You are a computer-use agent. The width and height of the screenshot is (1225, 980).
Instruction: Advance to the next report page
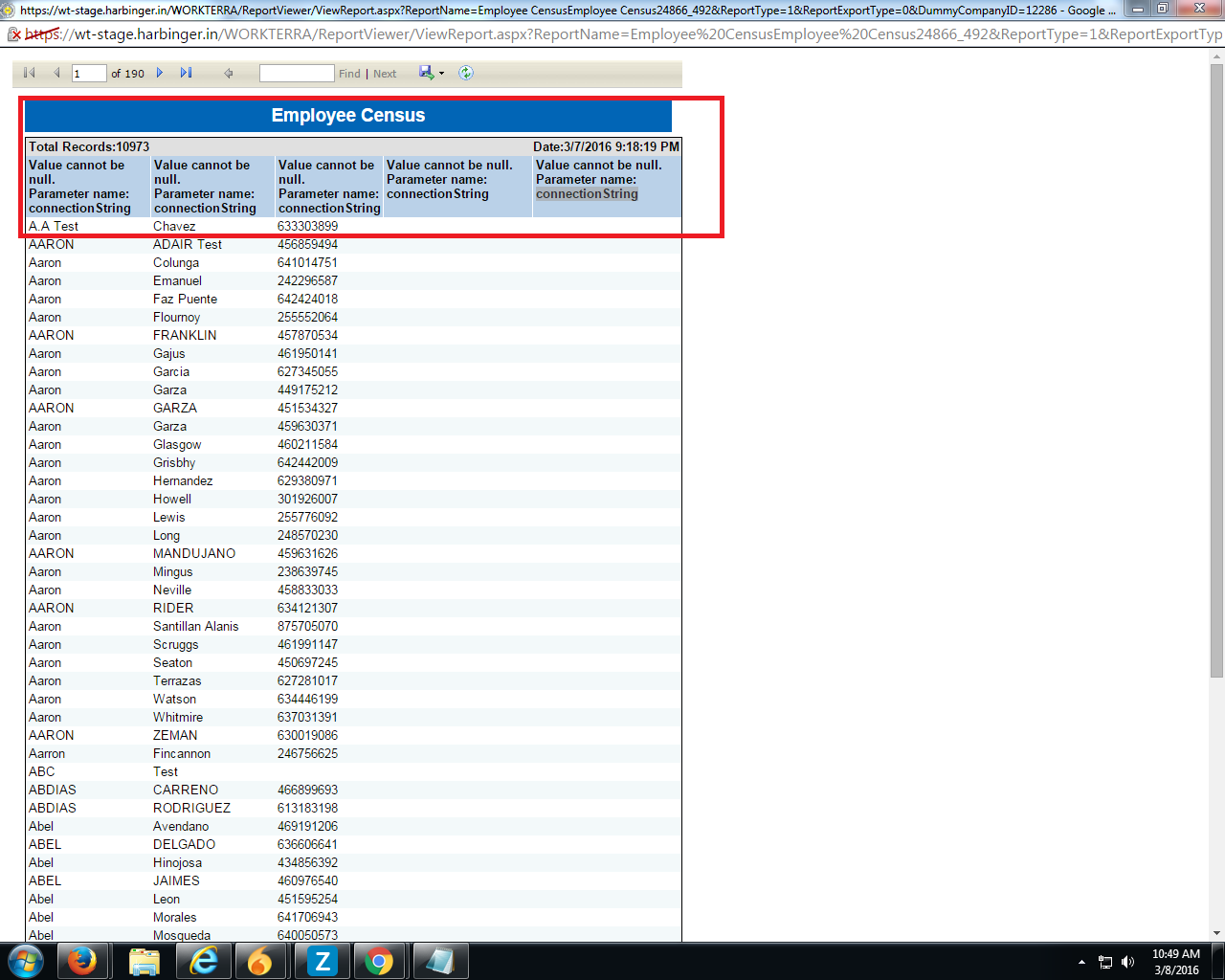160,73
